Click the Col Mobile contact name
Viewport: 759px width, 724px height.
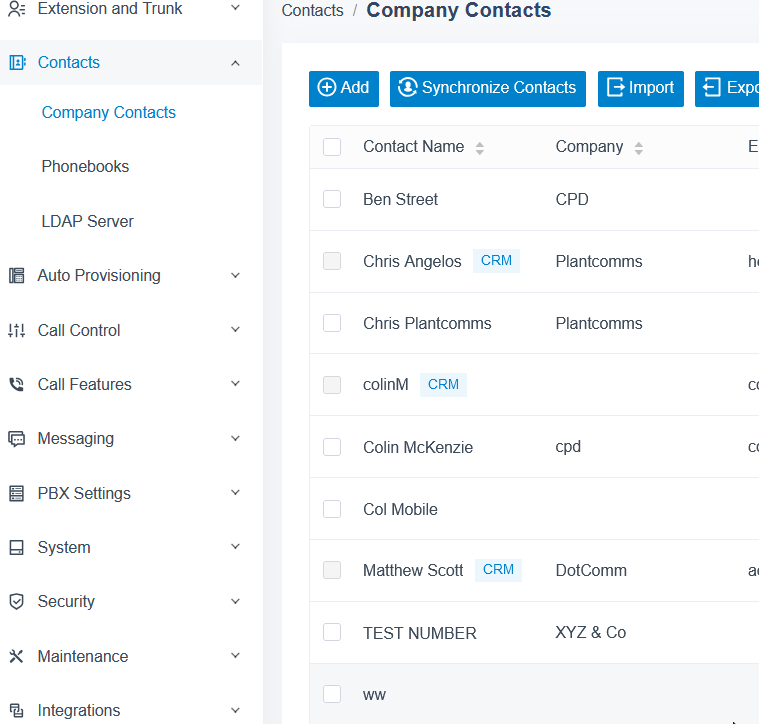tap(400, 510)
